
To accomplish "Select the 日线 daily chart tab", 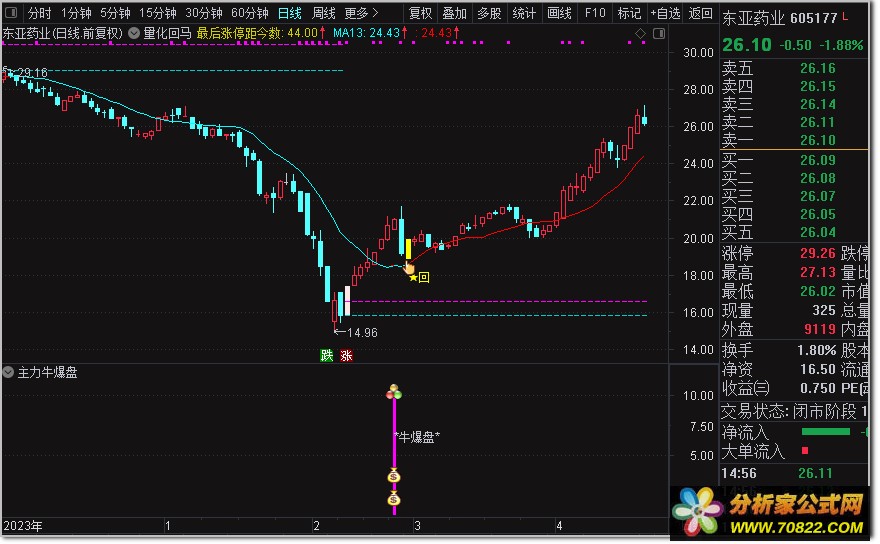I will click(290, 13).
